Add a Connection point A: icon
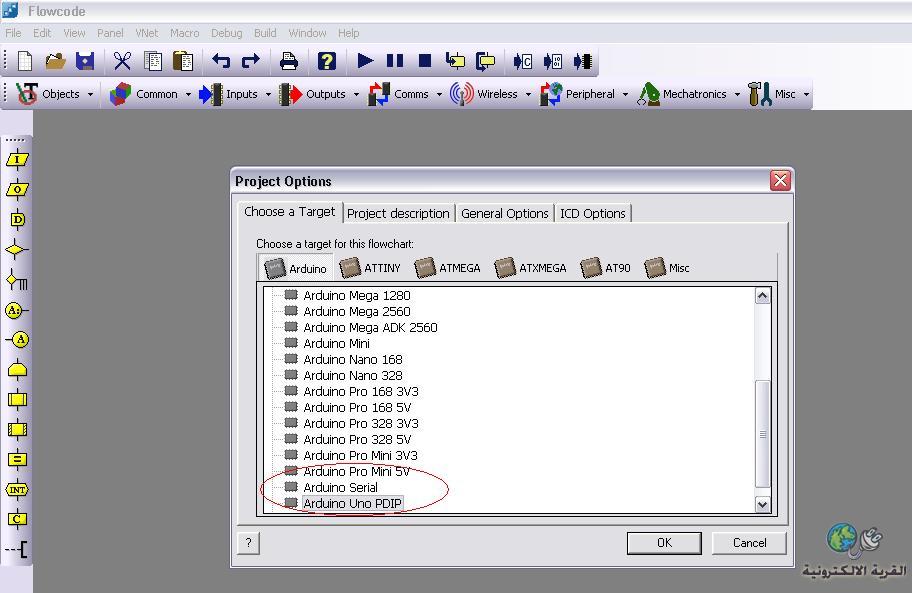 point(16,310)
